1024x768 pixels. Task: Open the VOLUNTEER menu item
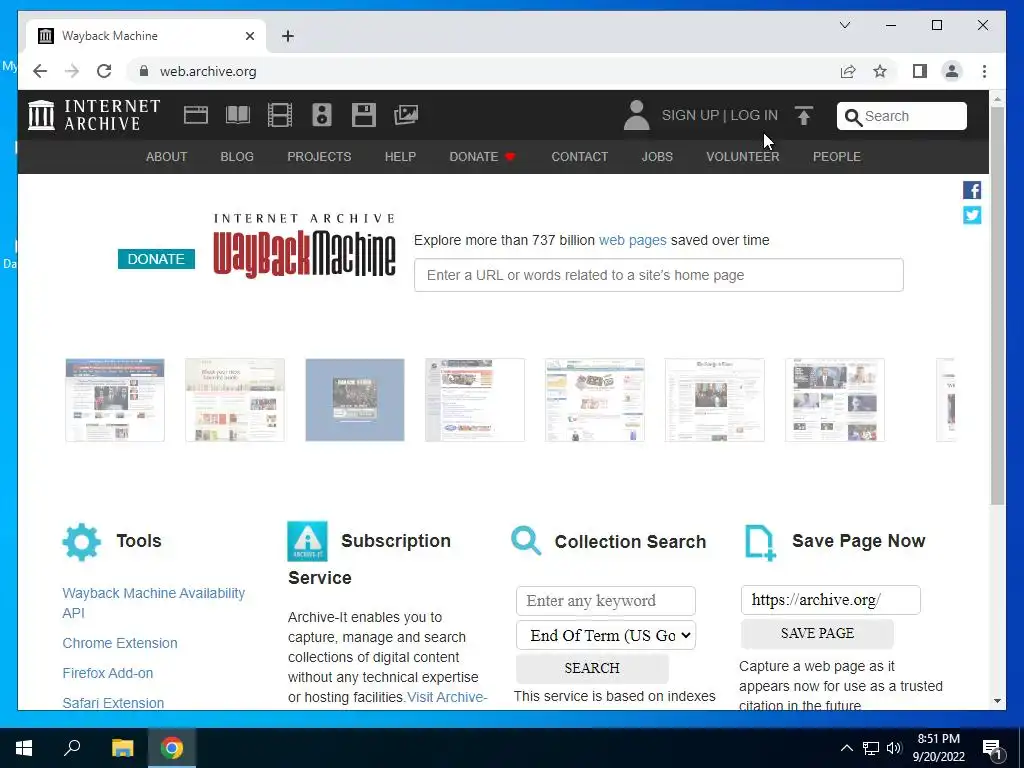click(743, 157)
